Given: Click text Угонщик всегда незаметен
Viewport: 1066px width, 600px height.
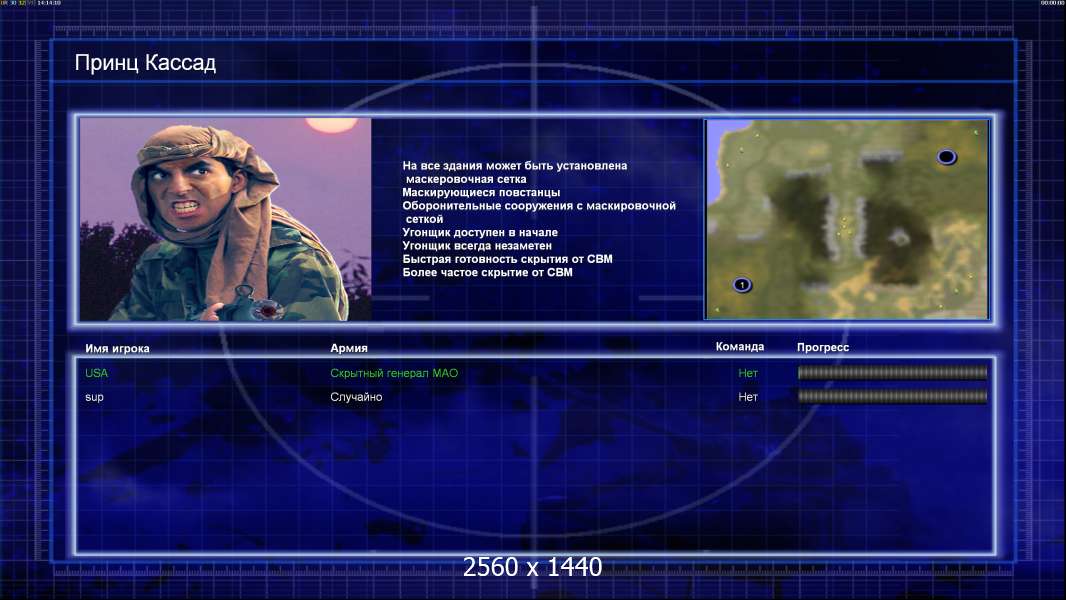Looking at the screenshot, I should [477, 245].
